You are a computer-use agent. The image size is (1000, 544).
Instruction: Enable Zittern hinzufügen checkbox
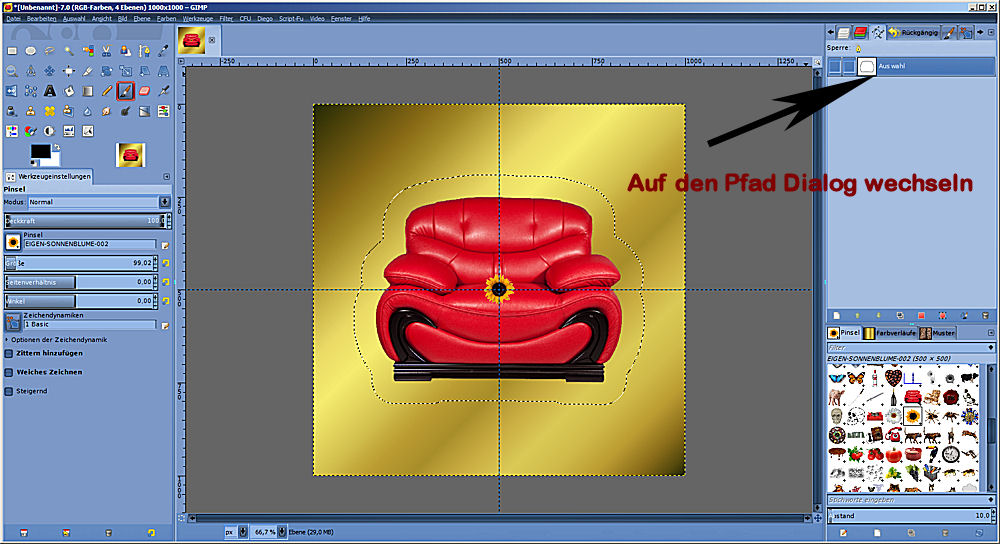point(9,353)
